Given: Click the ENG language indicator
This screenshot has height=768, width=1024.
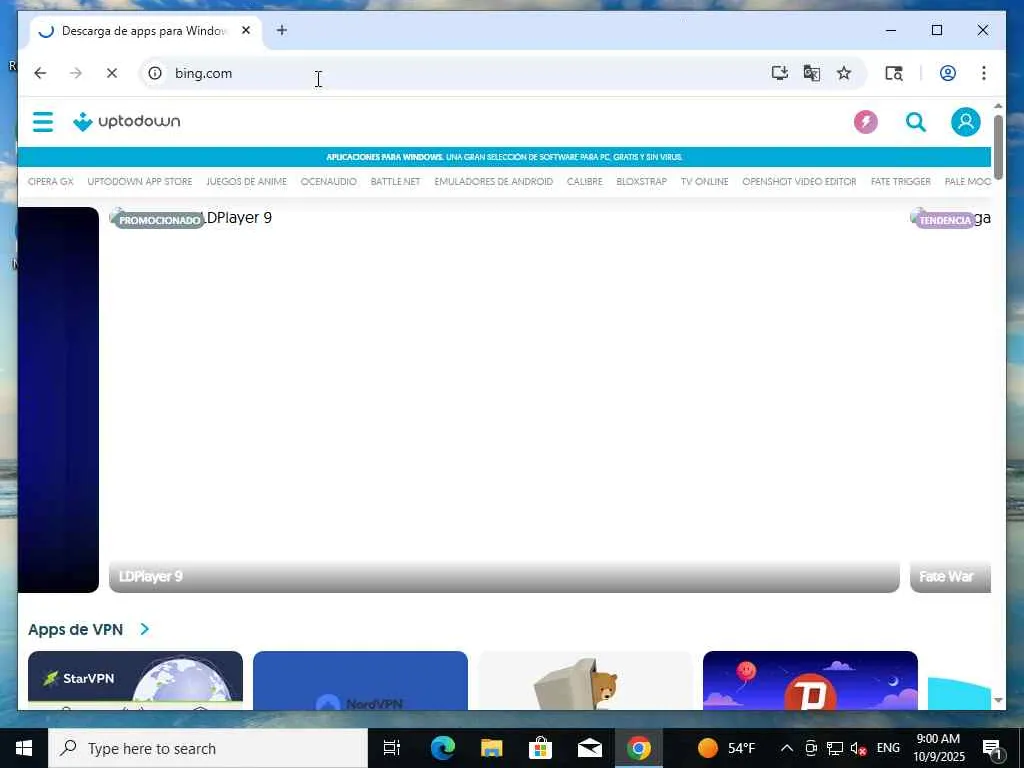Looking at the screenshot, I should coord(888,748).
